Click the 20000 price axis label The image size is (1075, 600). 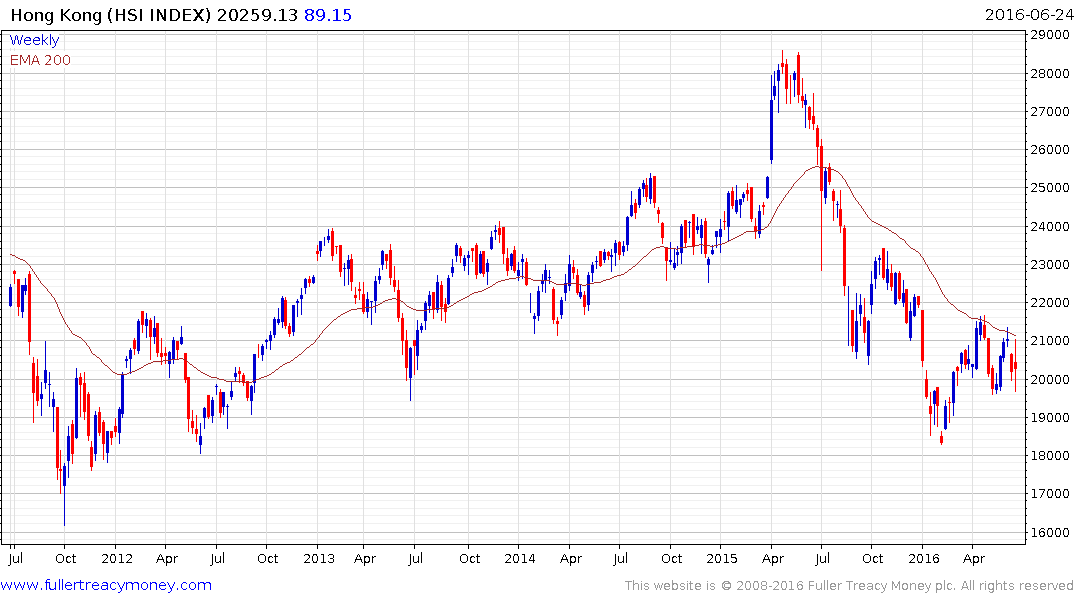click(x=1050, y=379)
